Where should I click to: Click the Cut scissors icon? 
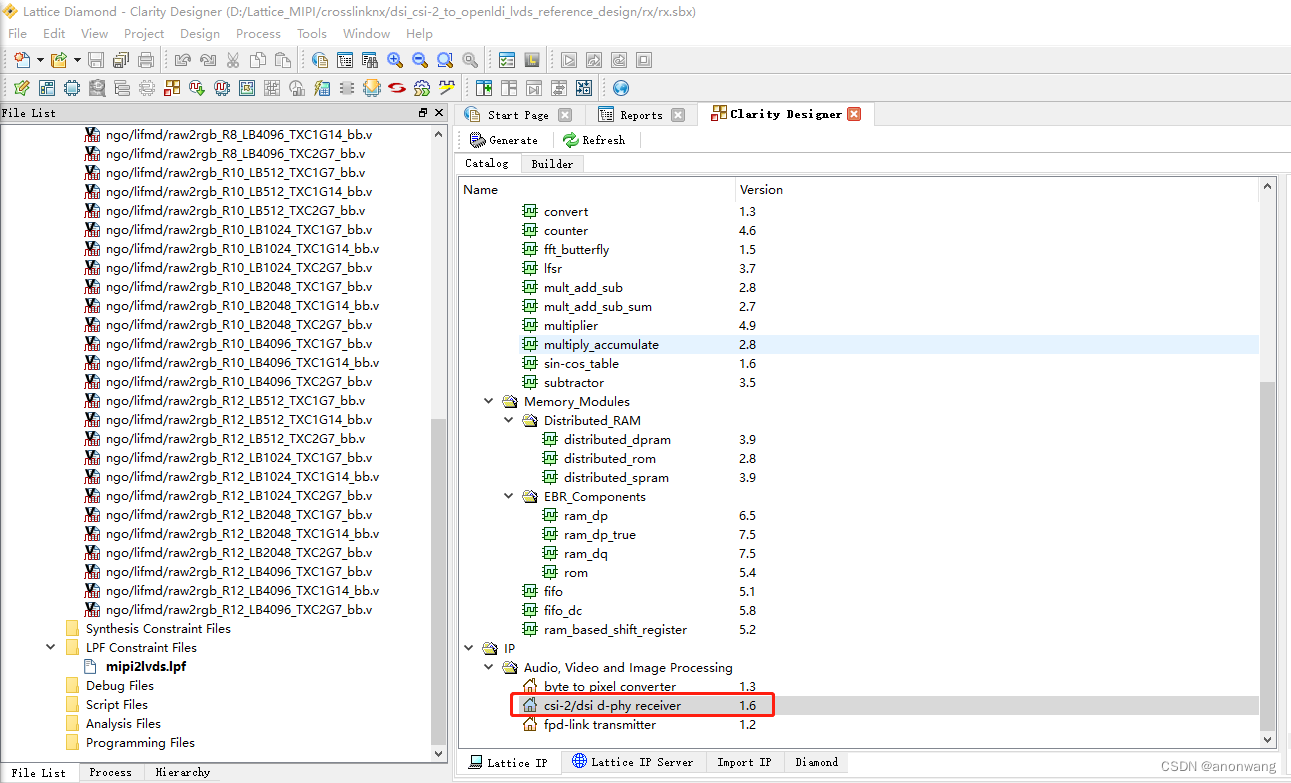[x=233, y=60]
